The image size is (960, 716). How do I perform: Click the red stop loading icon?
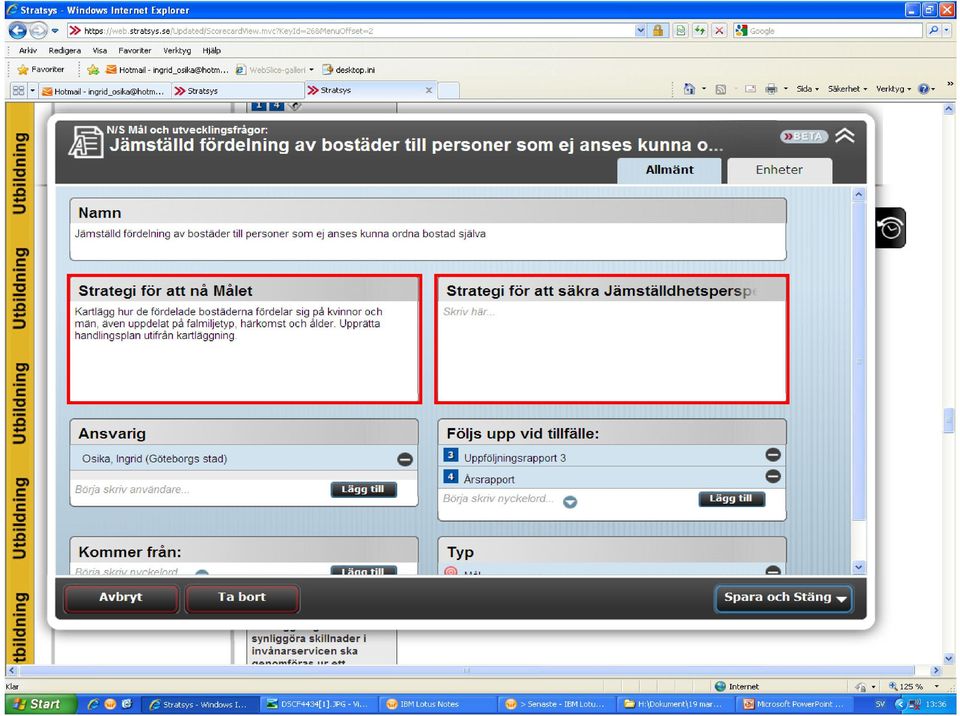click(x=719, y=31)
